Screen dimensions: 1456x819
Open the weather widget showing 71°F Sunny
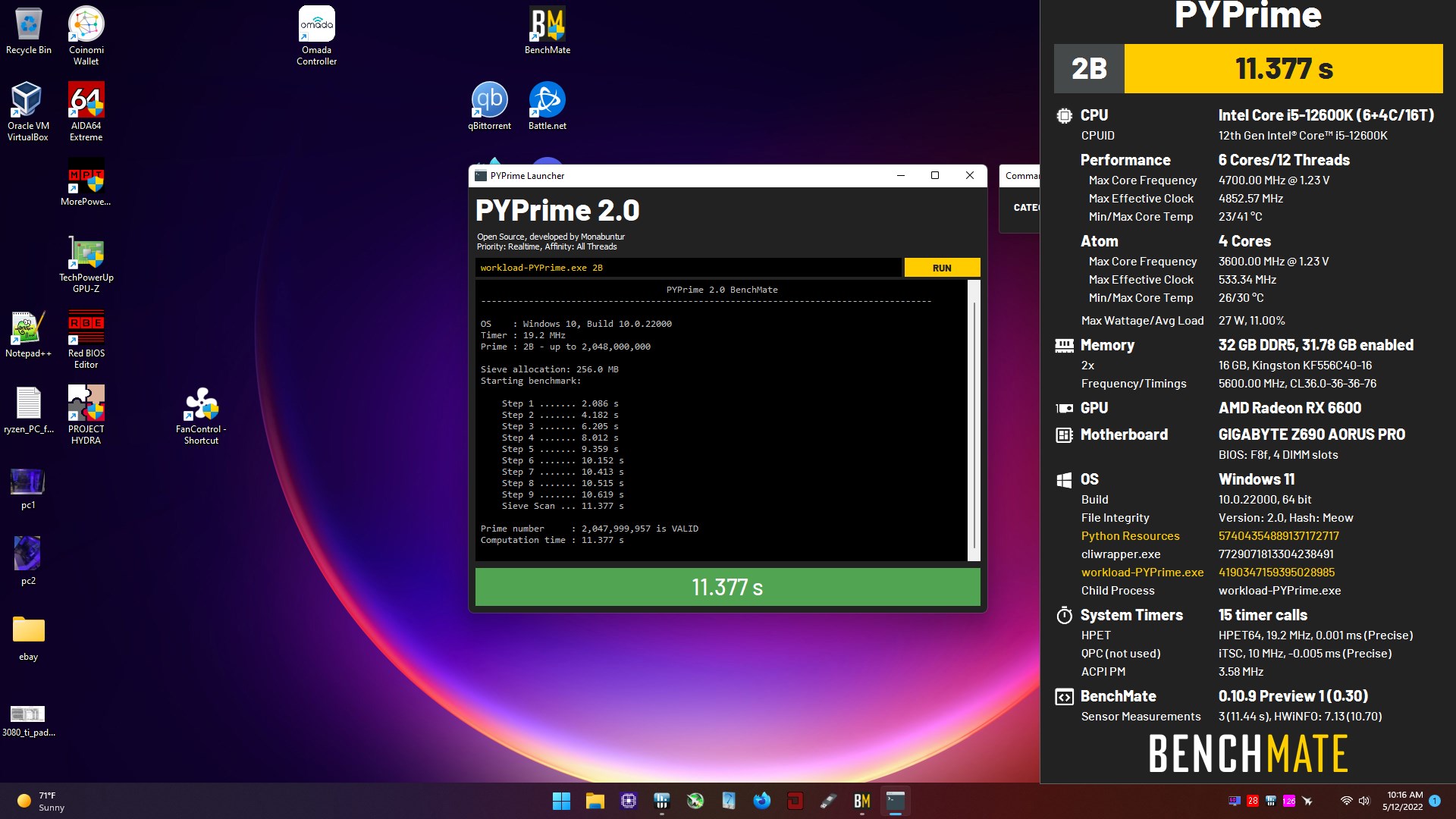42,801
